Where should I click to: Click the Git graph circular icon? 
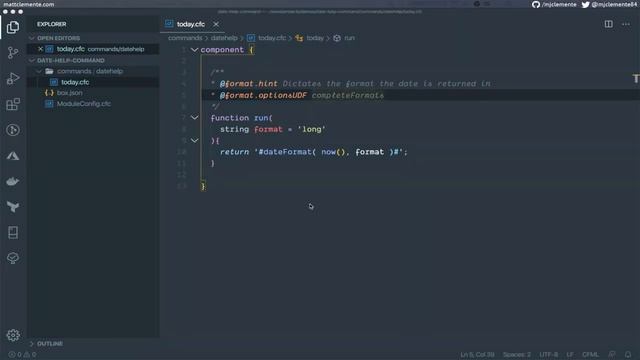click(13, 130)
